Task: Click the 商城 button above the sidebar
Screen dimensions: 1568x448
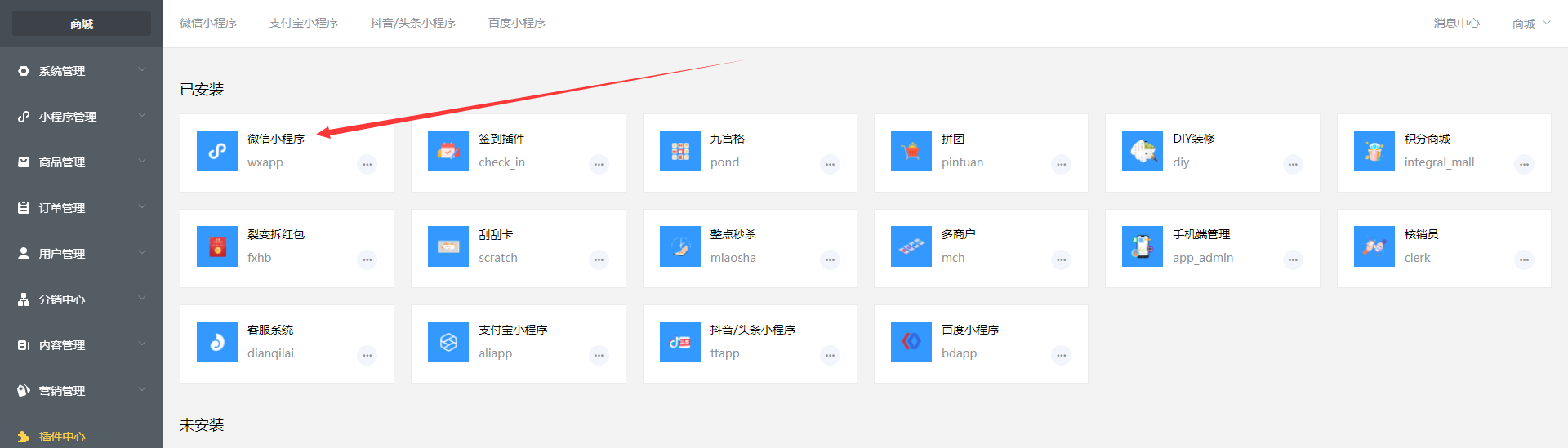Action: [x=82, y=24]
